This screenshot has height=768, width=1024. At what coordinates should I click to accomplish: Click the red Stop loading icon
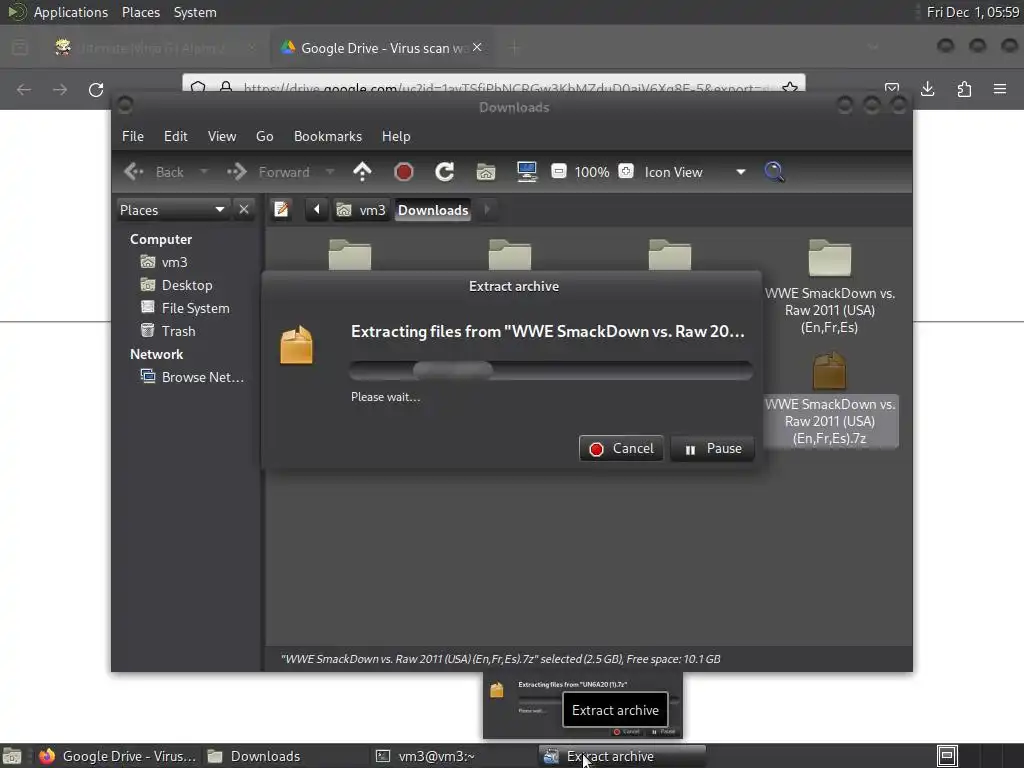404,172
